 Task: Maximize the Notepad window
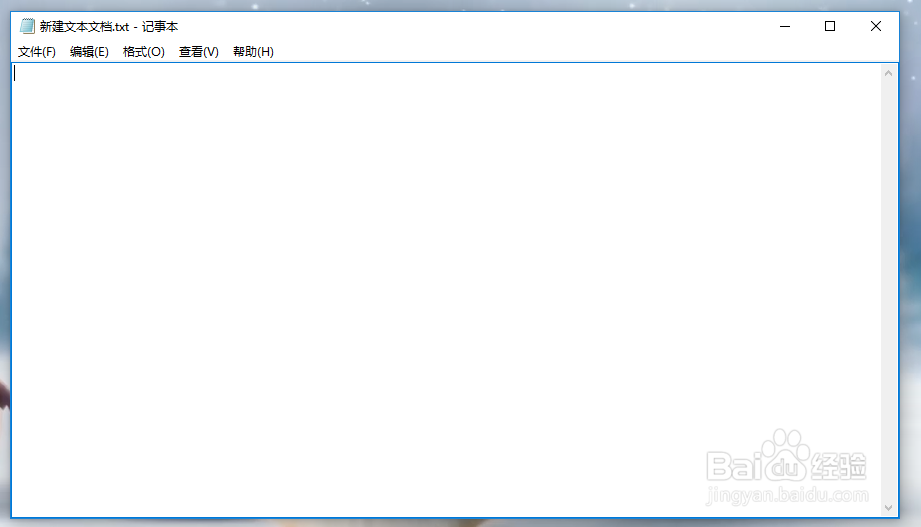coord(830,26)
